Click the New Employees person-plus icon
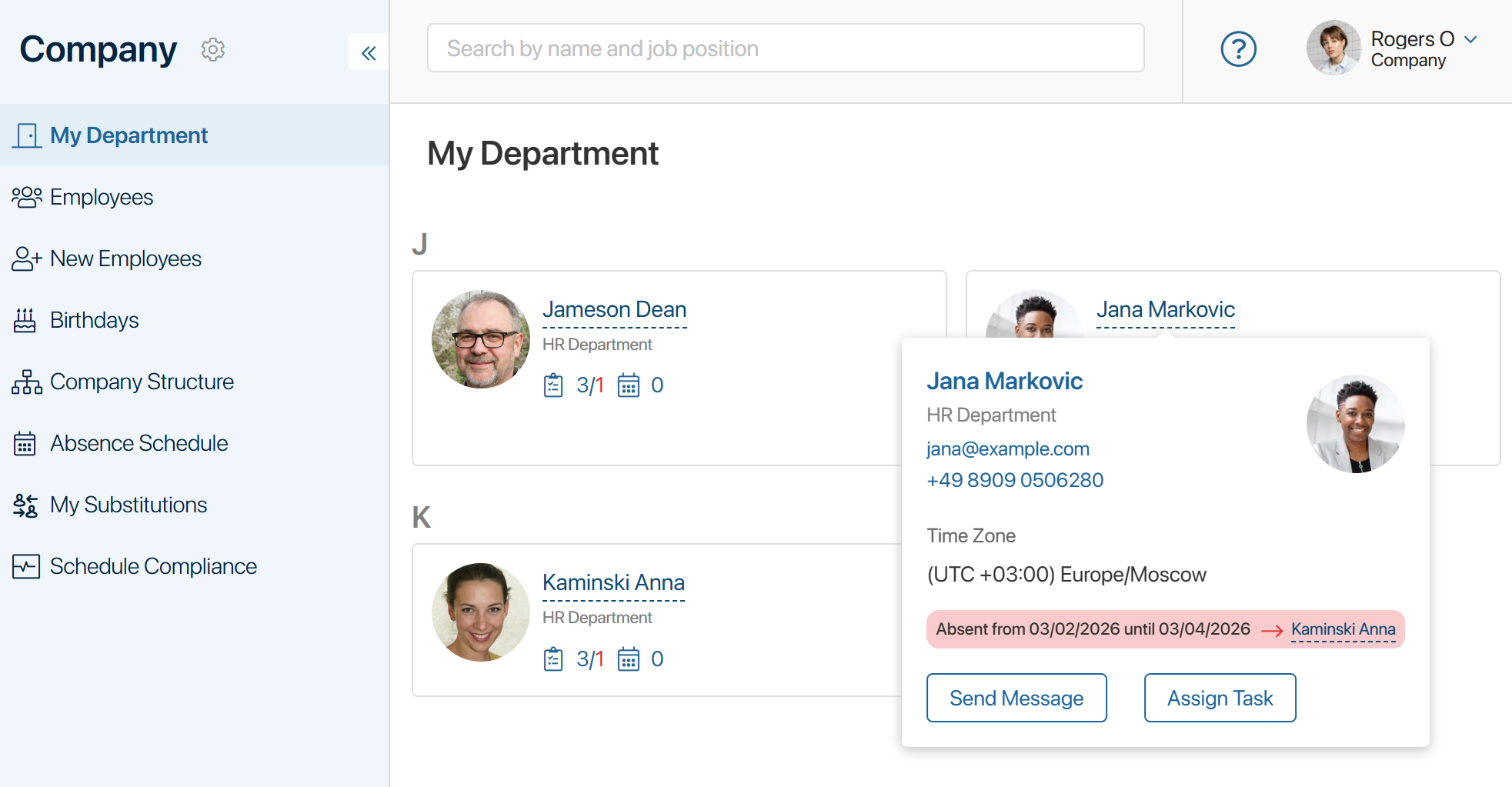 point(26,258)
